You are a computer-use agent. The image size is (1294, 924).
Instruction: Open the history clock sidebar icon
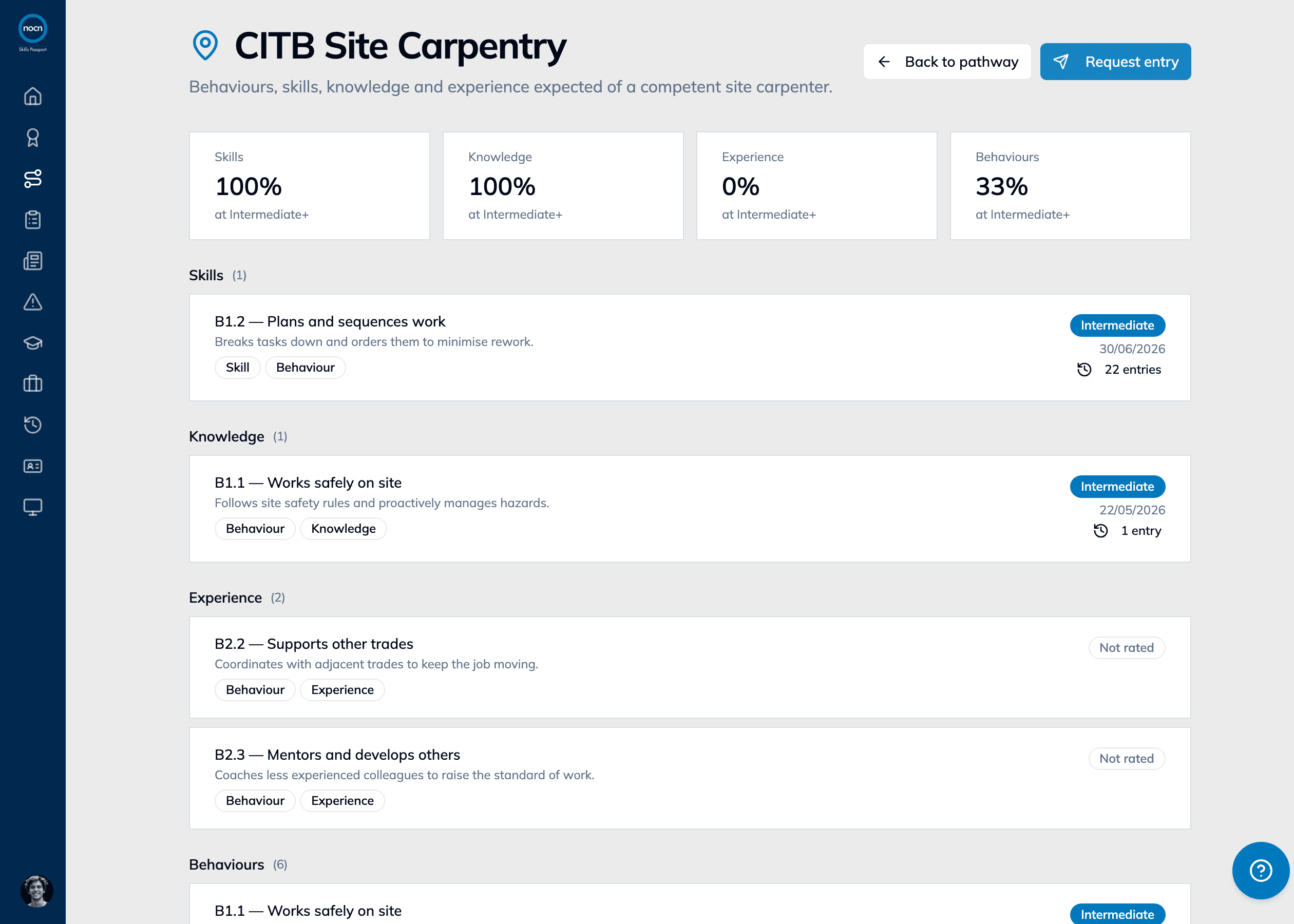[x=32, y=425]
